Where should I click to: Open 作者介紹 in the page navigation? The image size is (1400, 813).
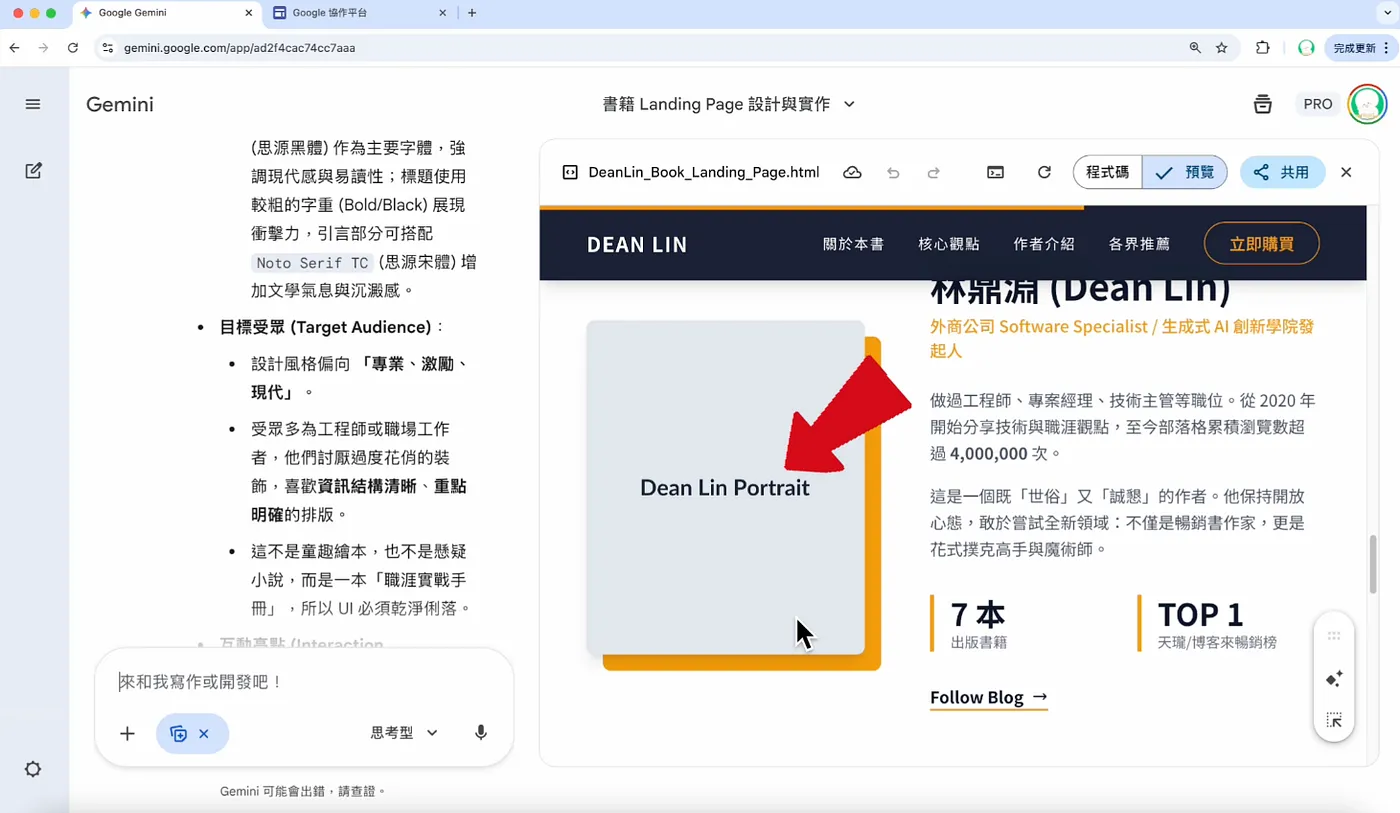tap(1044, 244)
